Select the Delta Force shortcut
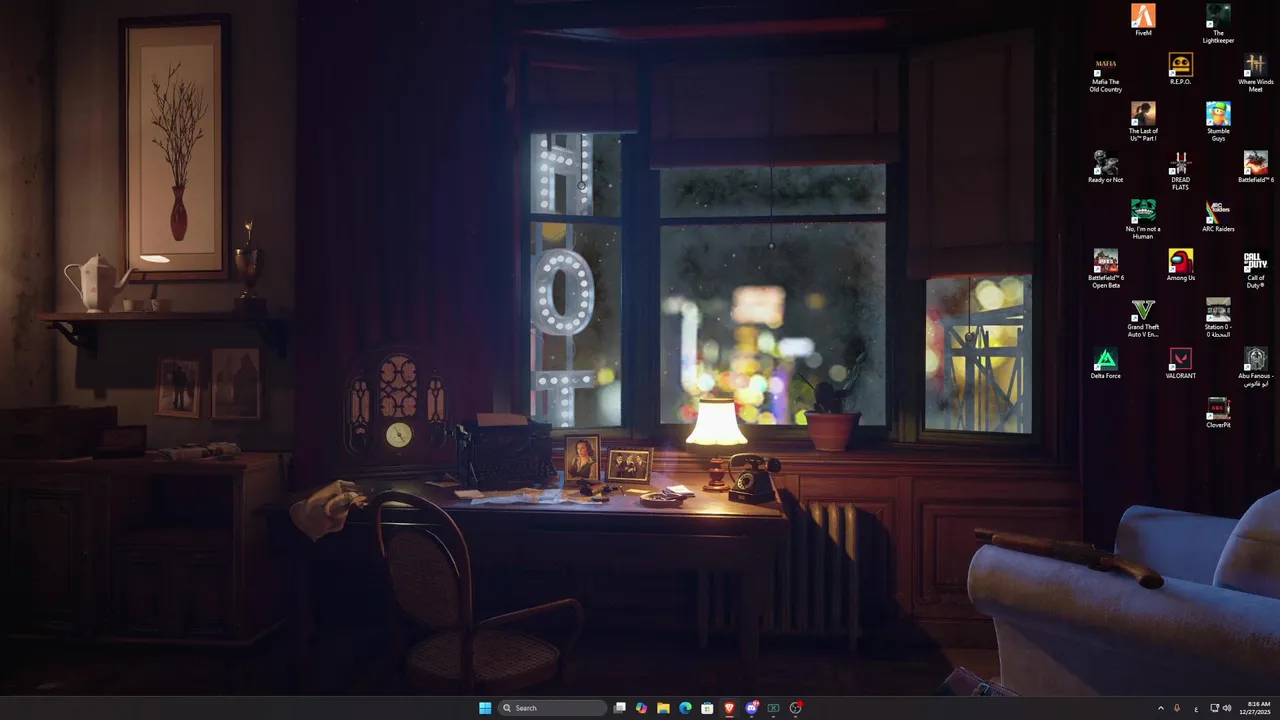The width and height of the screenshot is (1280, 720). tap(1105, 363)
